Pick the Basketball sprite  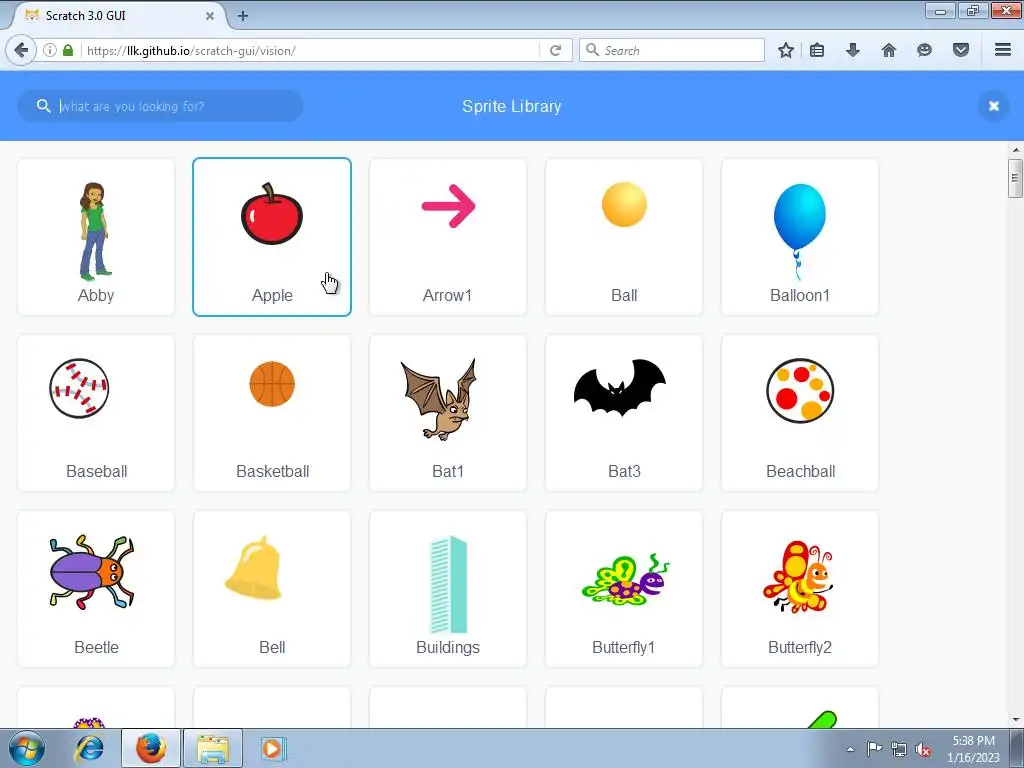pos(272,413)
